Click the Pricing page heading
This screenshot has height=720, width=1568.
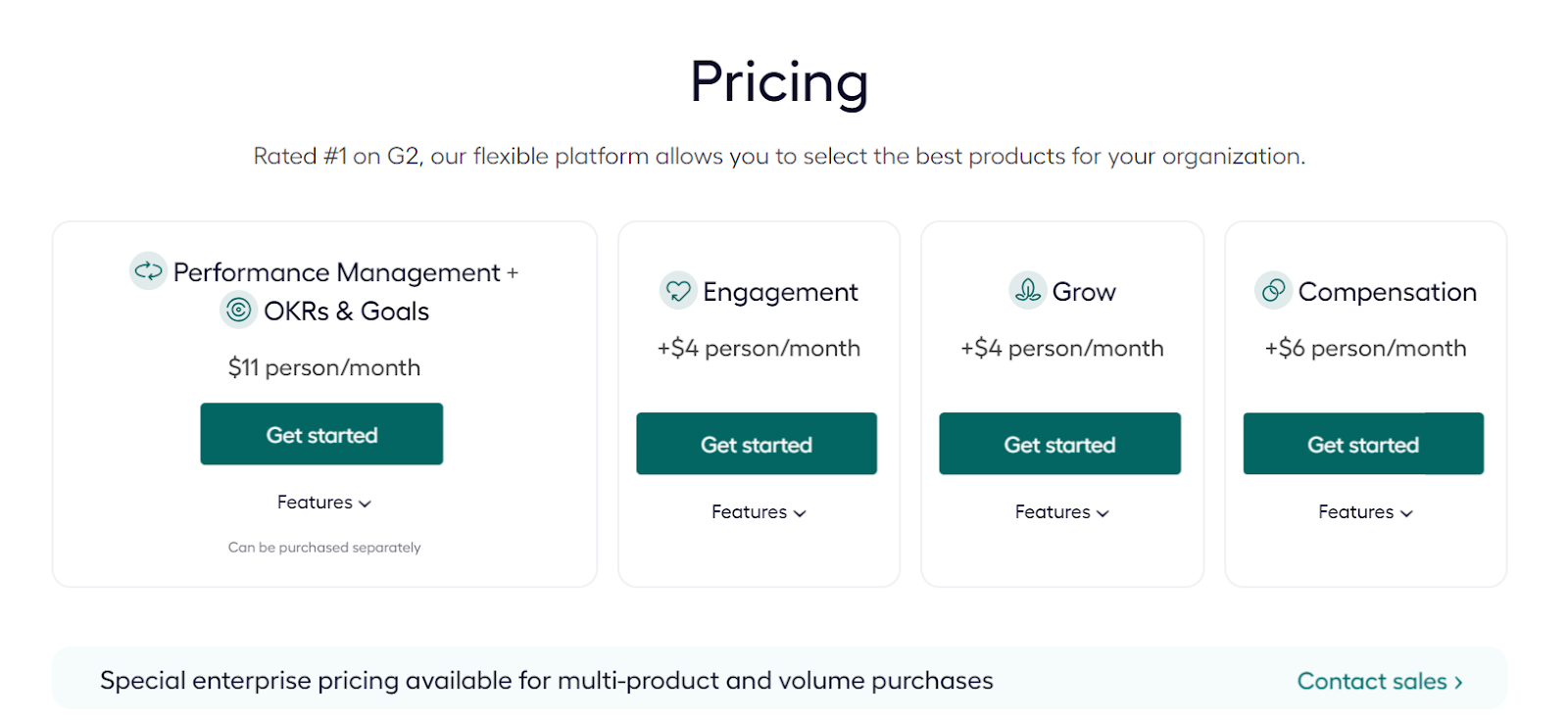(781, 82)
